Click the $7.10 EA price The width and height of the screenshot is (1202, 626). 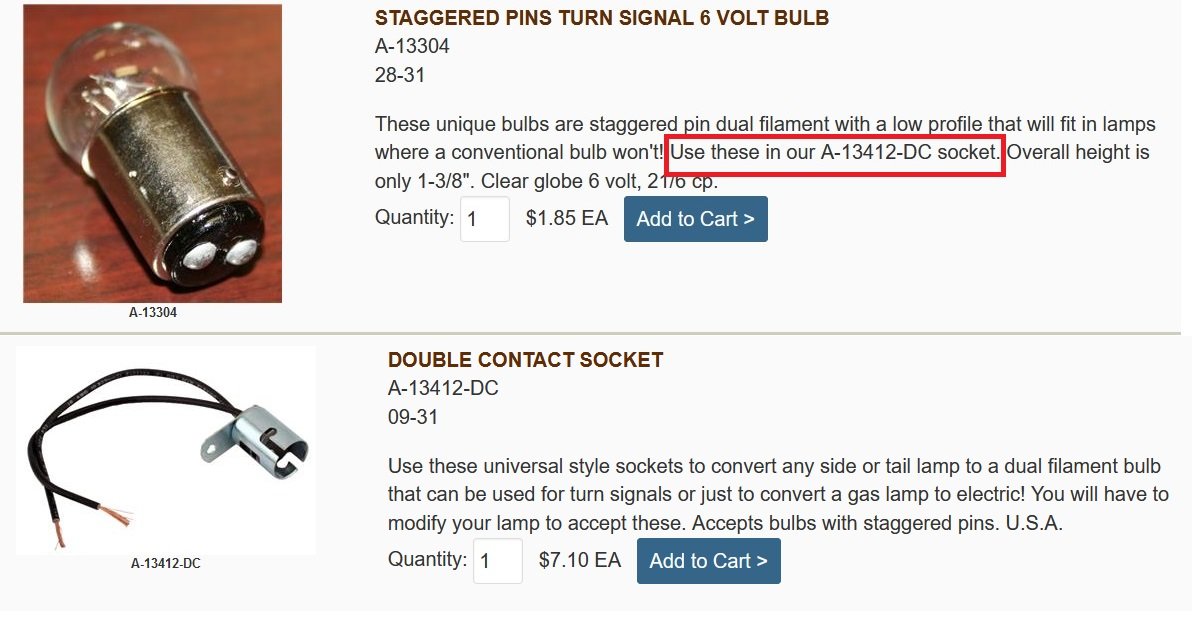pyautogui.click(x=579, y=561)
